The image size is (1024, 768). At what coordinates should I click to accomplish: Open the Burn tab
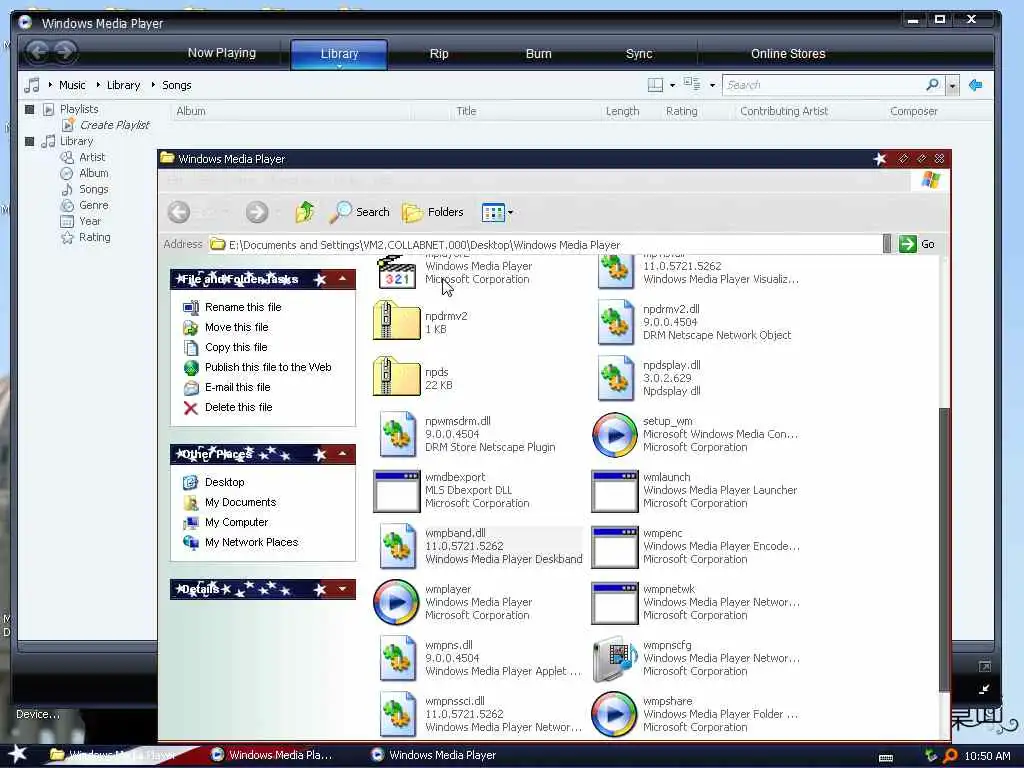[538, 54]
